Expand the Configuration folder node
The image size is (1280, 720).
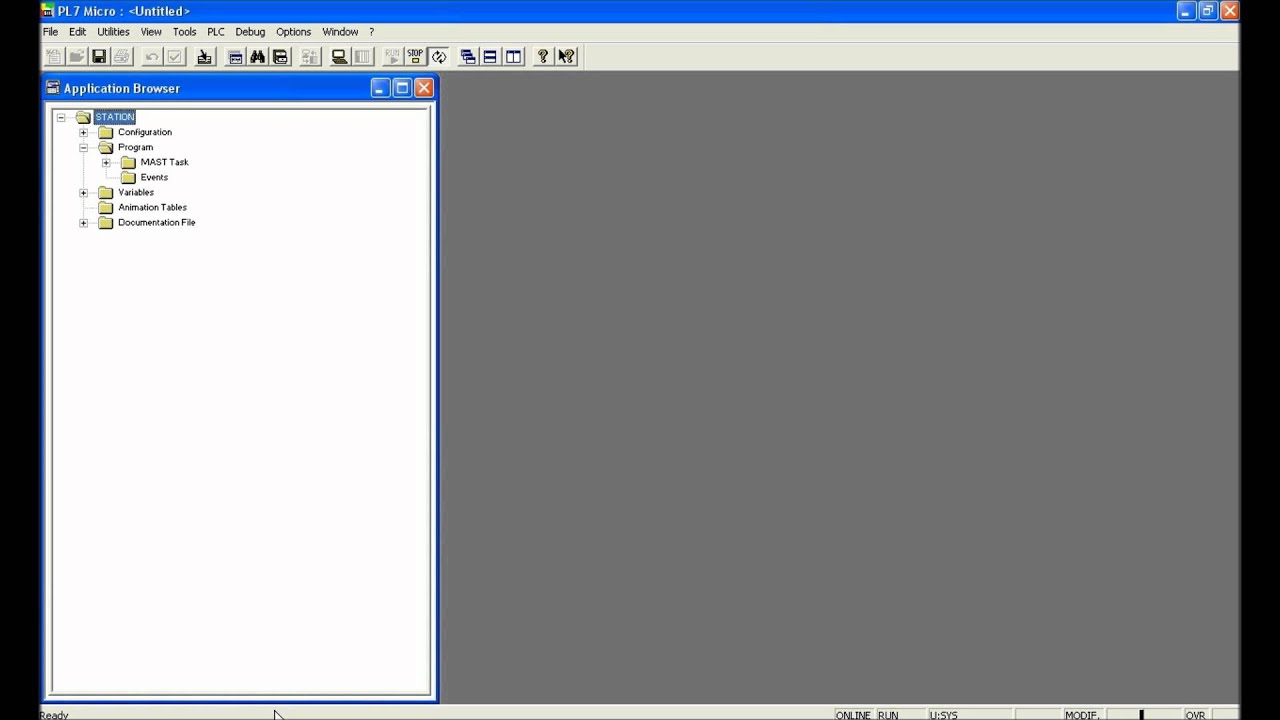84,132
